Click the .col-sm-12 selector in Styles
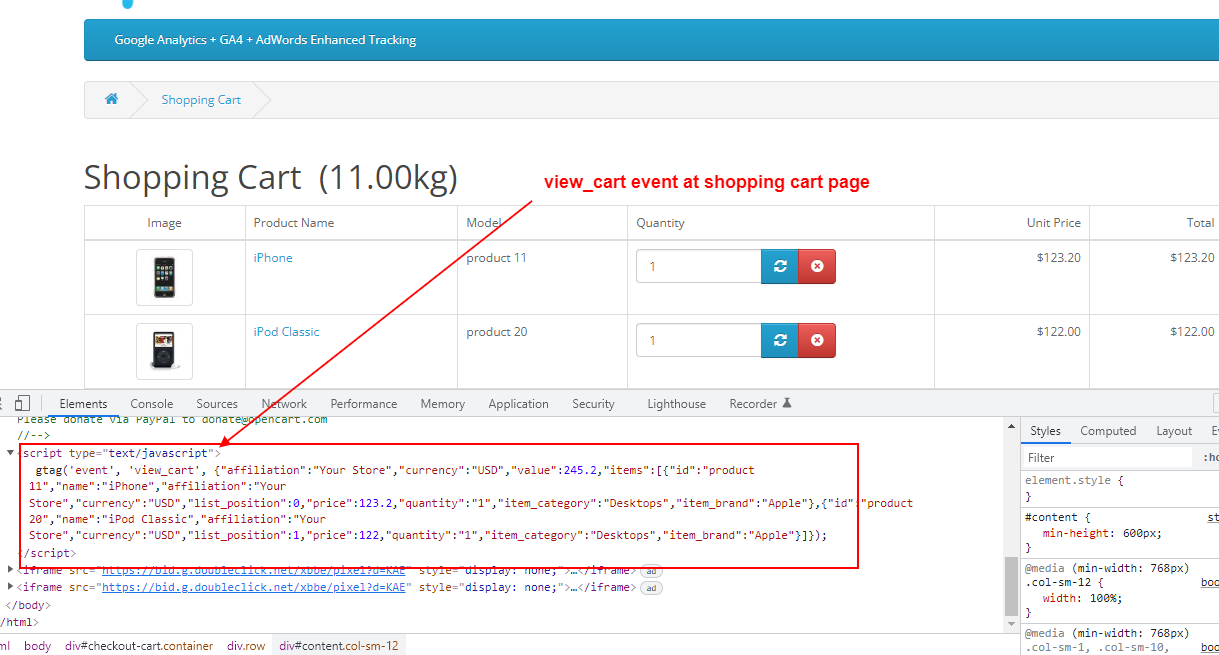 [x=1056, y=582]
